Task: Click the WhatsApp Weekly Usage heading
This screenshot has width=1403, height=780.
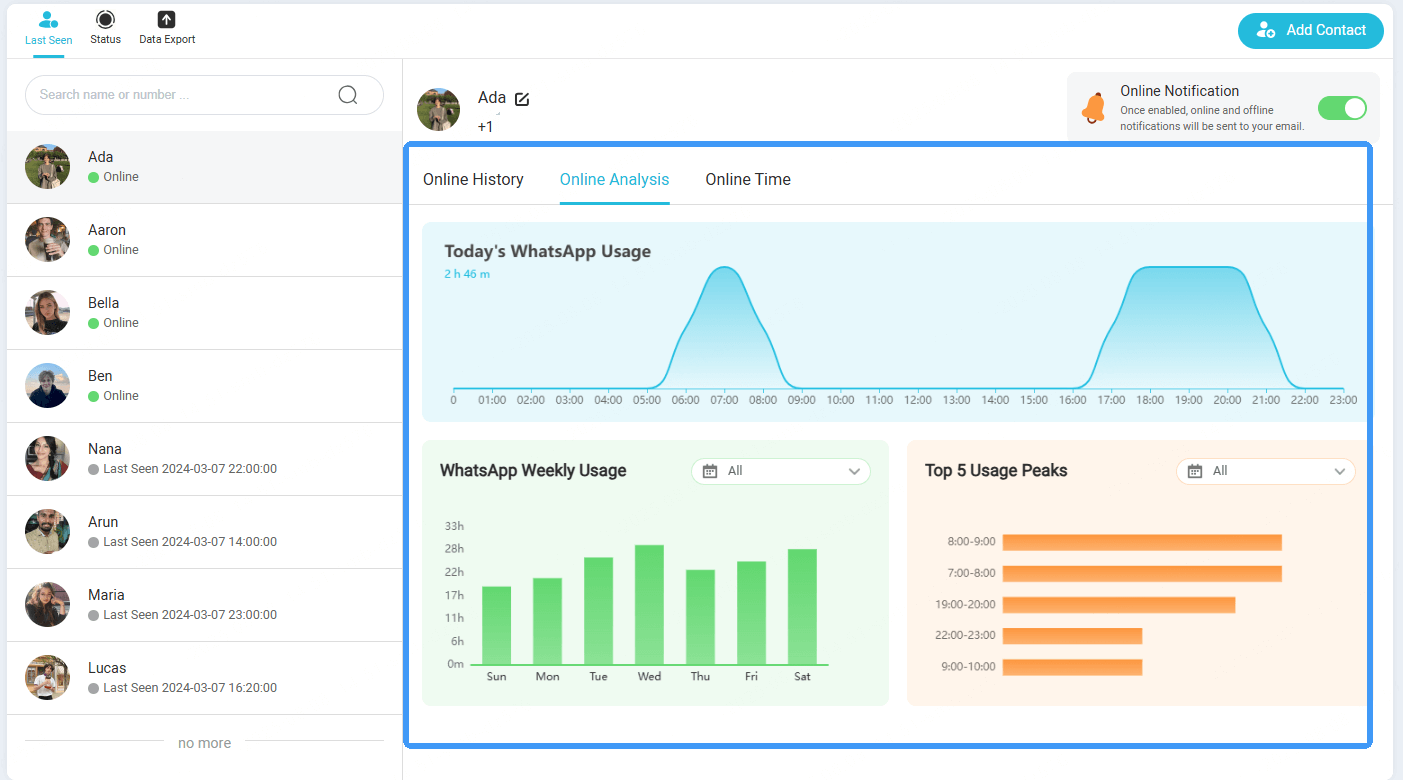Action: [533, 471]
